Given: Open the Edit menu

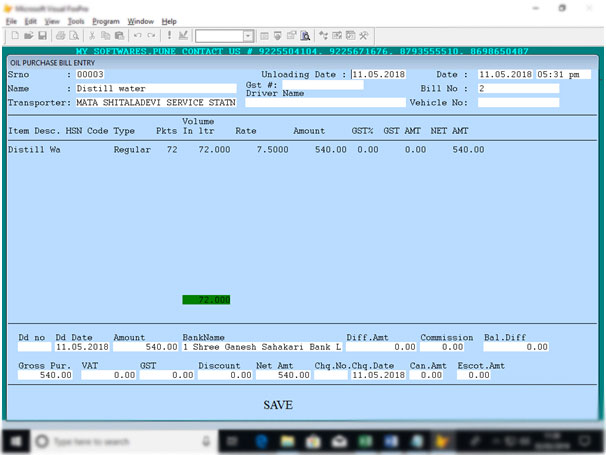Looking at the screenshot, I should [x=30, y=21].
